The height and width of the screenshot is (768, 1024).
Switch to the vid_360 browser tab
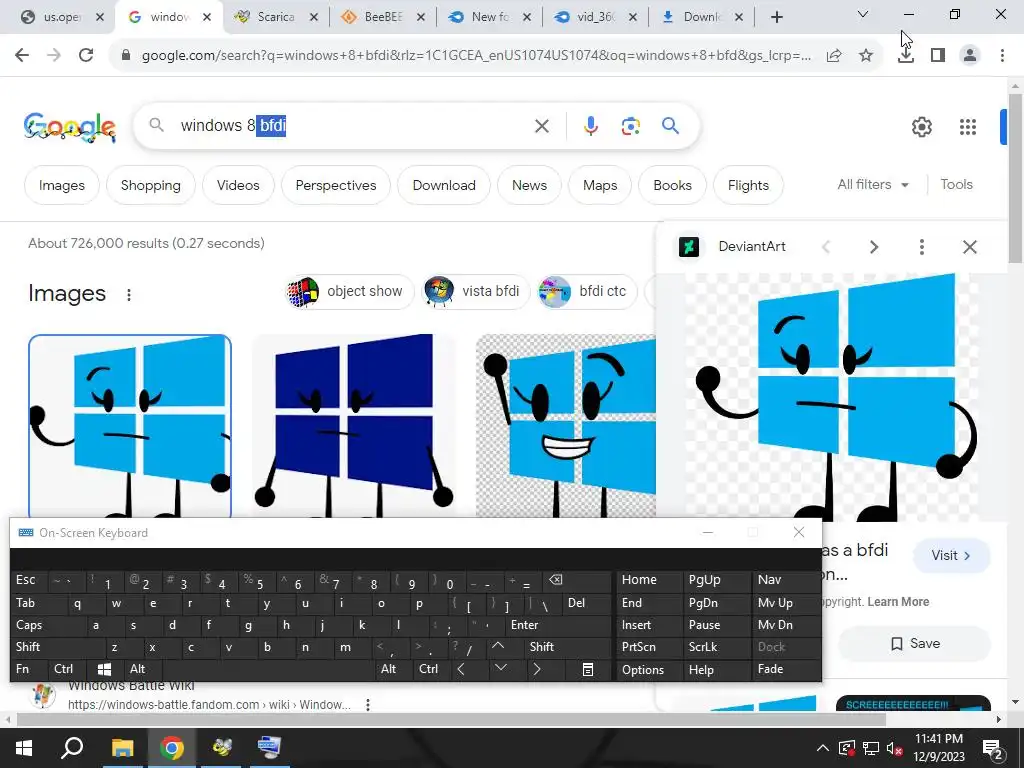[x=596, y=17]
